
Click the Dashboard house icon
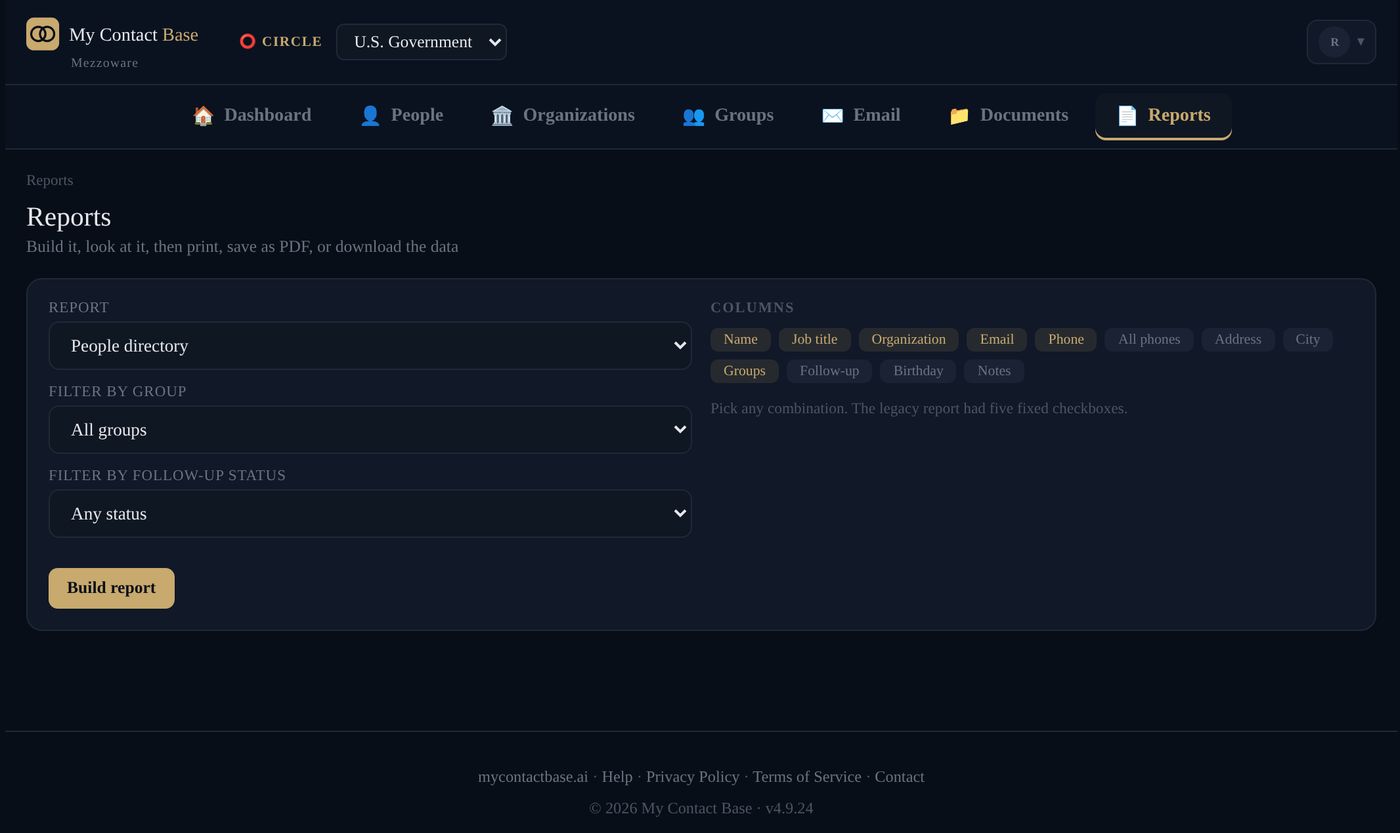(203, 116)
